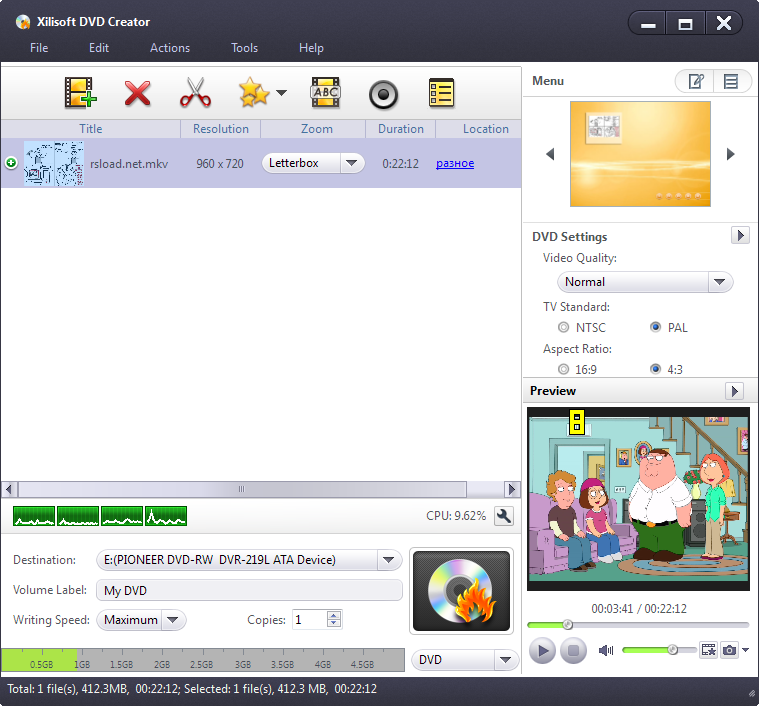Click the film-strip thumbnail icon in preview
Image resolution: width=759 pixels, height=706 pixels.
(709, 650)
